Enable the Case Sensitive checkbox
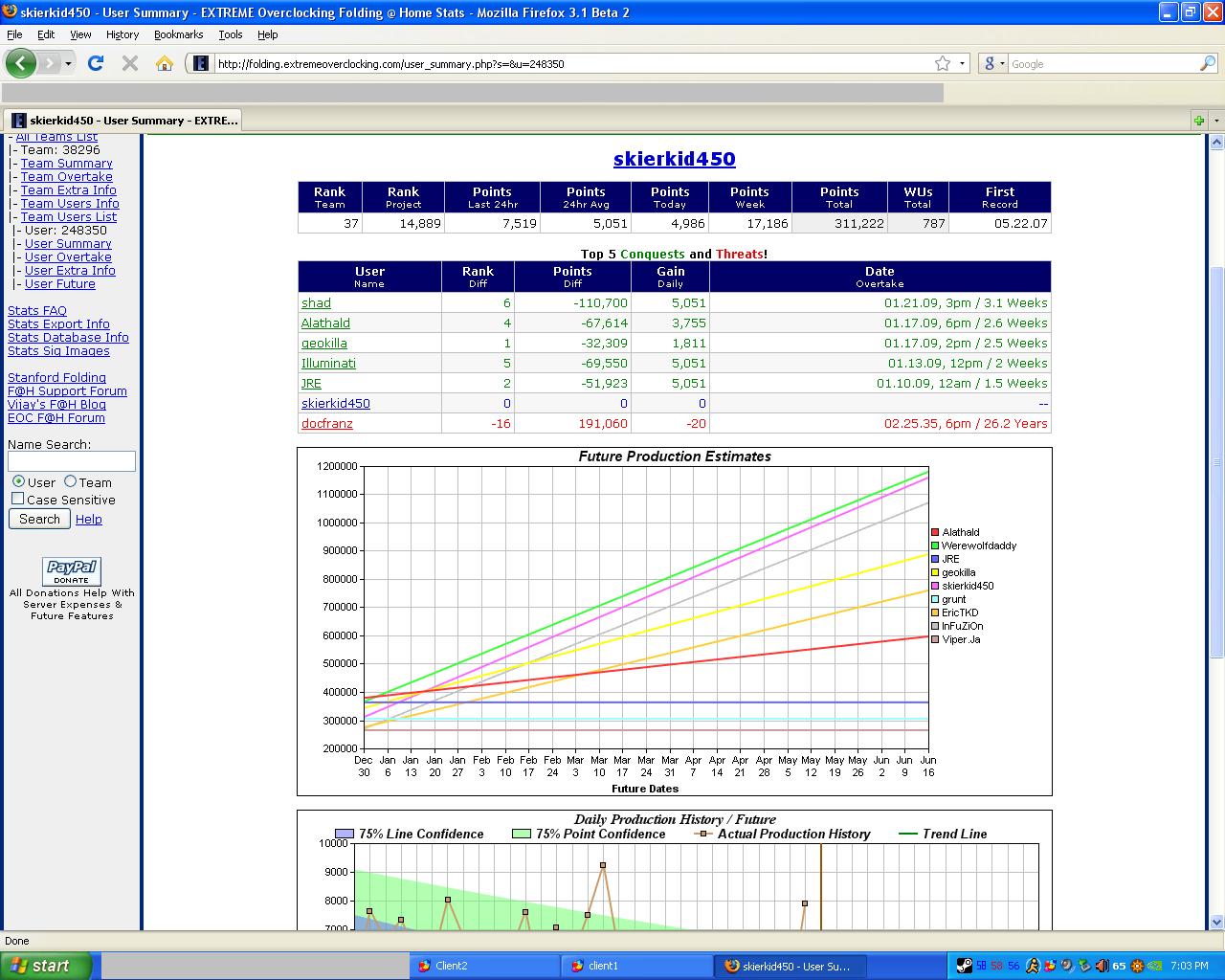The height and width of the screenshot is (980, 1225). point(17,500)
